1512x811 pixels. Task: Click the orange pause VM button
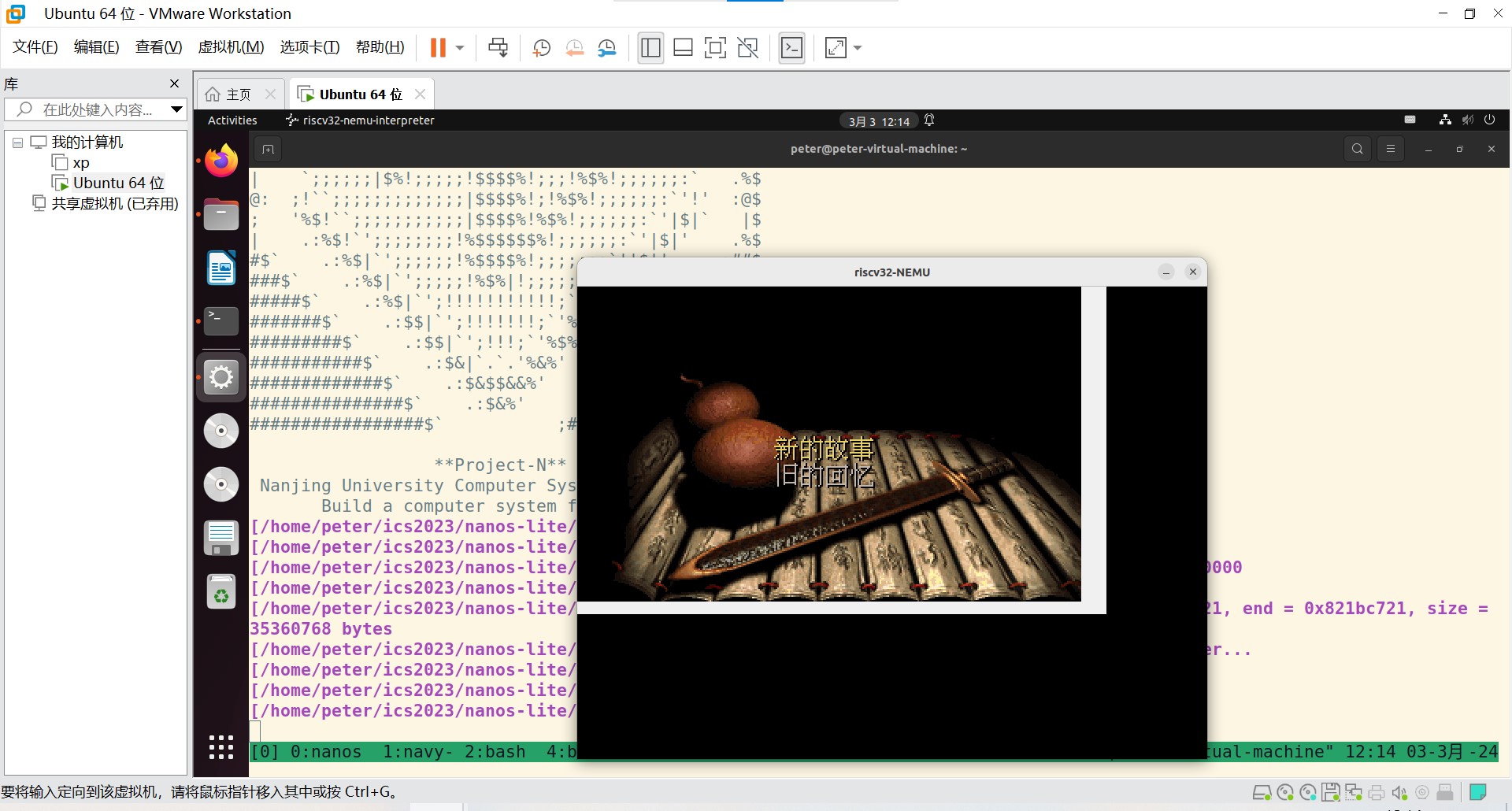438,48
